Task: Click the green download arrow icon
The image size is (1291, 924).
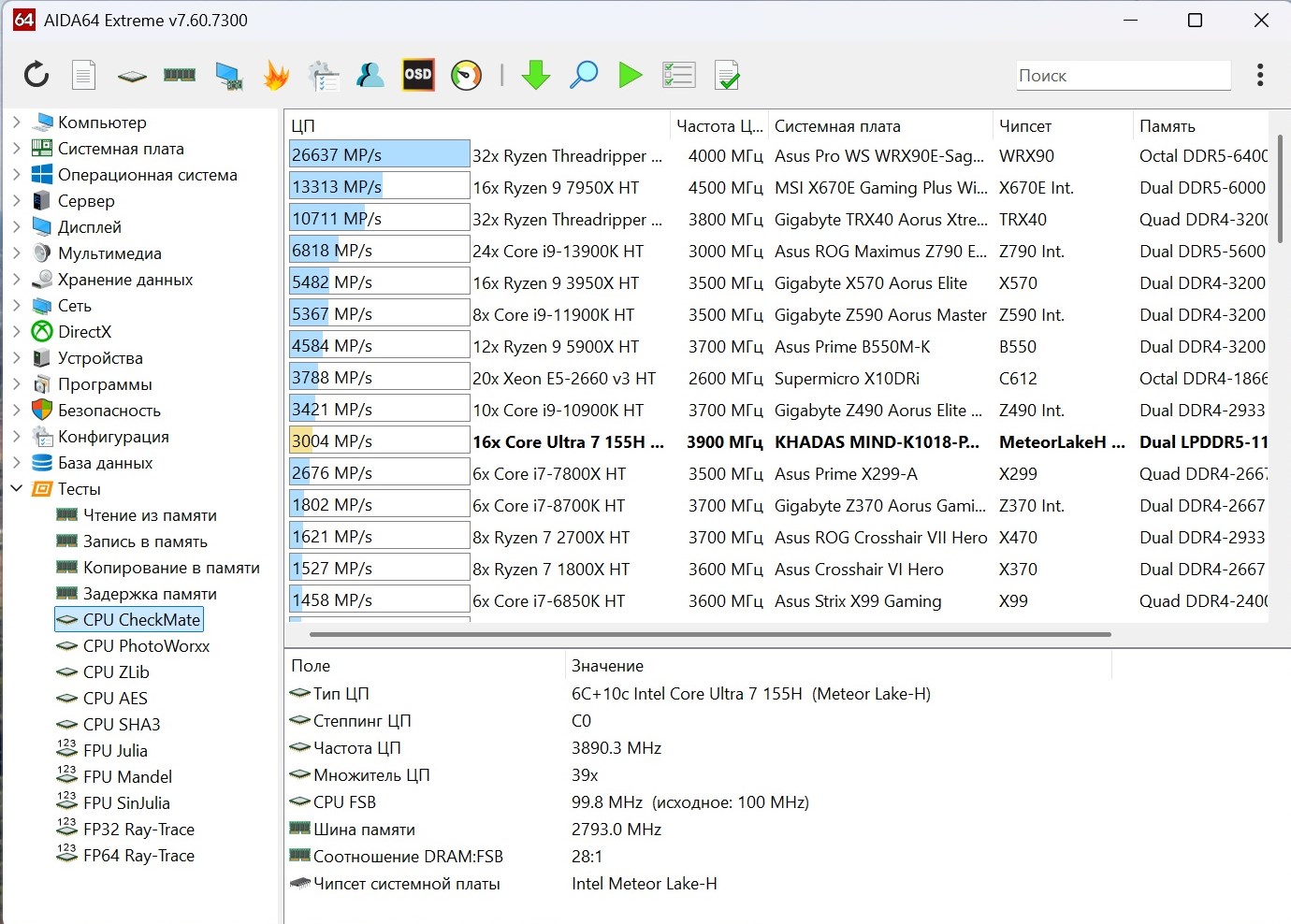Action: pyautogui.click(x=536, y=75)
